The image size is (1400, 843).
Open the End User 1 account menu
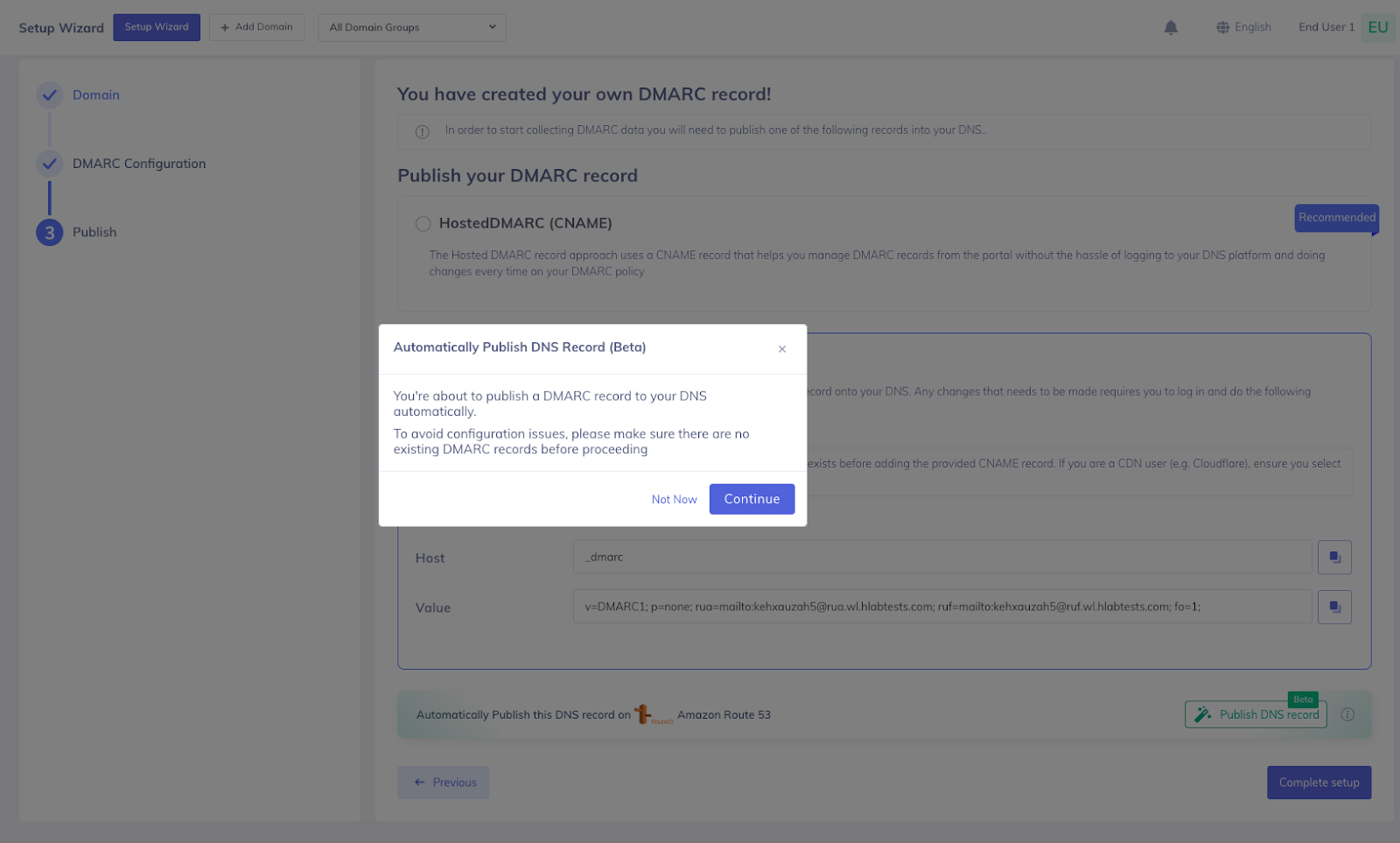coord(1326,27)
